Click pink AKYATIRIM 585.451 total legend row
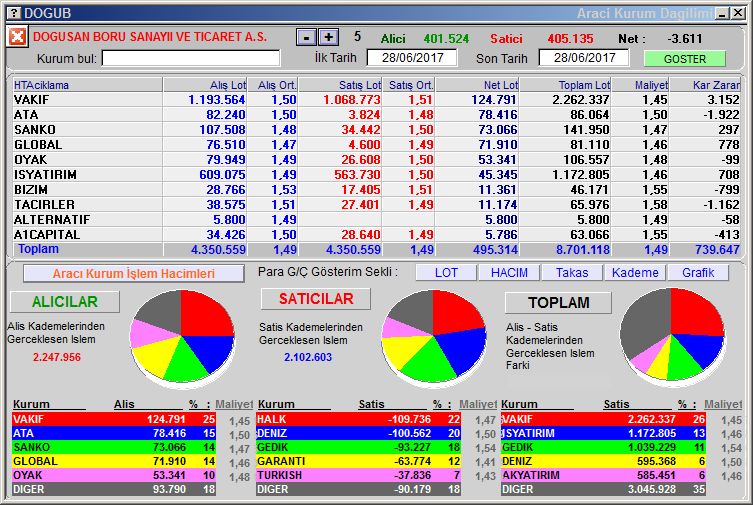Image resolution: width=753 pixels, height=505 pixels. pos(603,475)
